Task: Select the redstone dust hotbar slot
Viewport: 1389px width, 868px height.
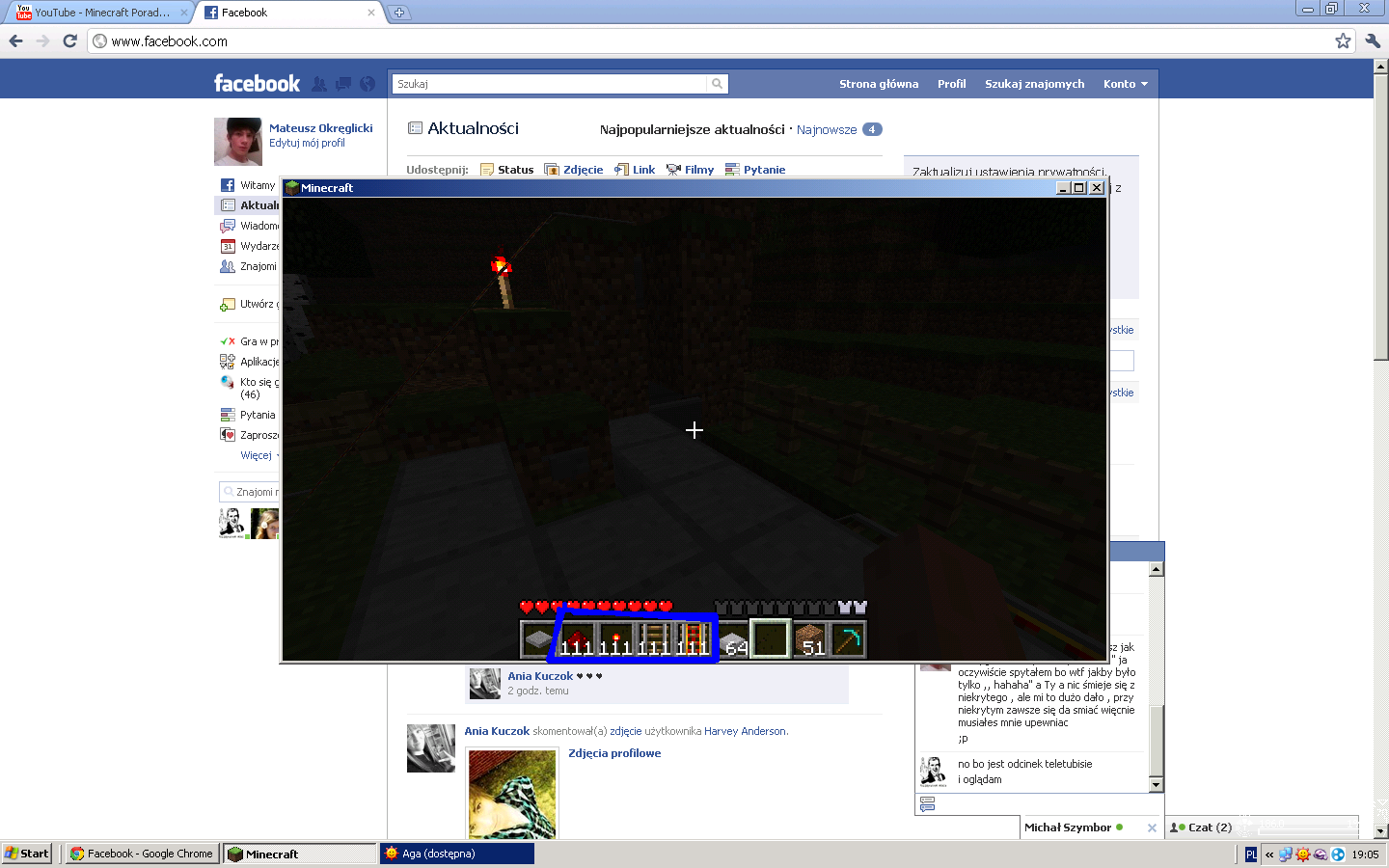Action: pos(577,640)
